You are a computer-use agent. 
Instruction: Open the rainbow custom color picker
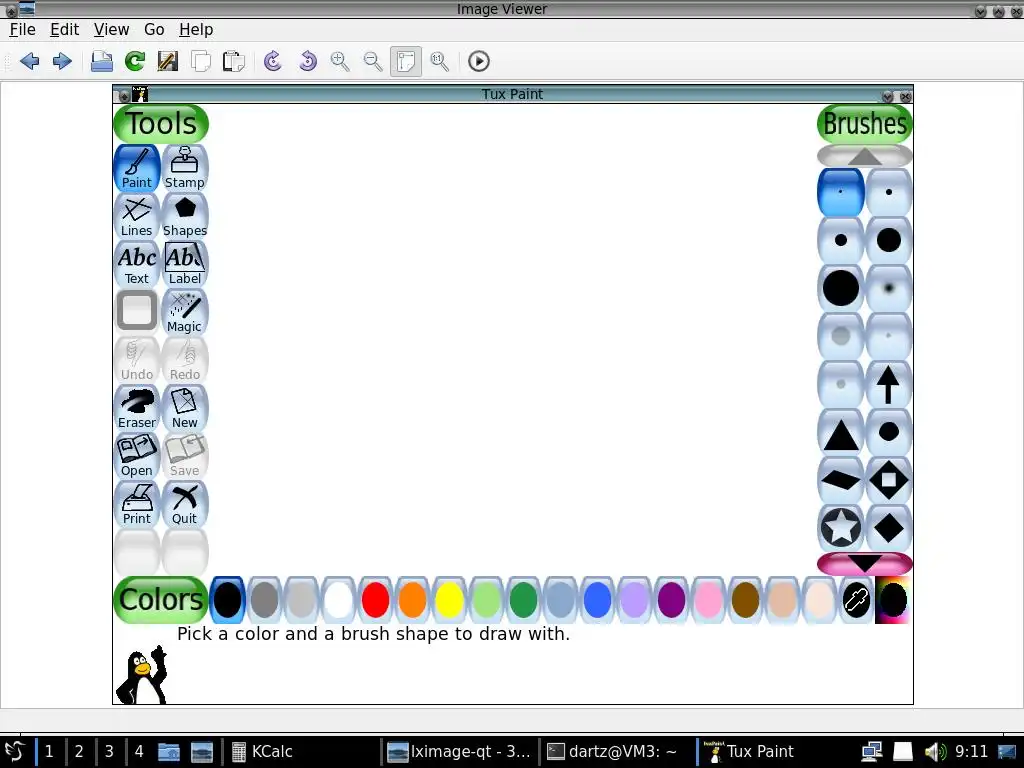click(893, 600)
